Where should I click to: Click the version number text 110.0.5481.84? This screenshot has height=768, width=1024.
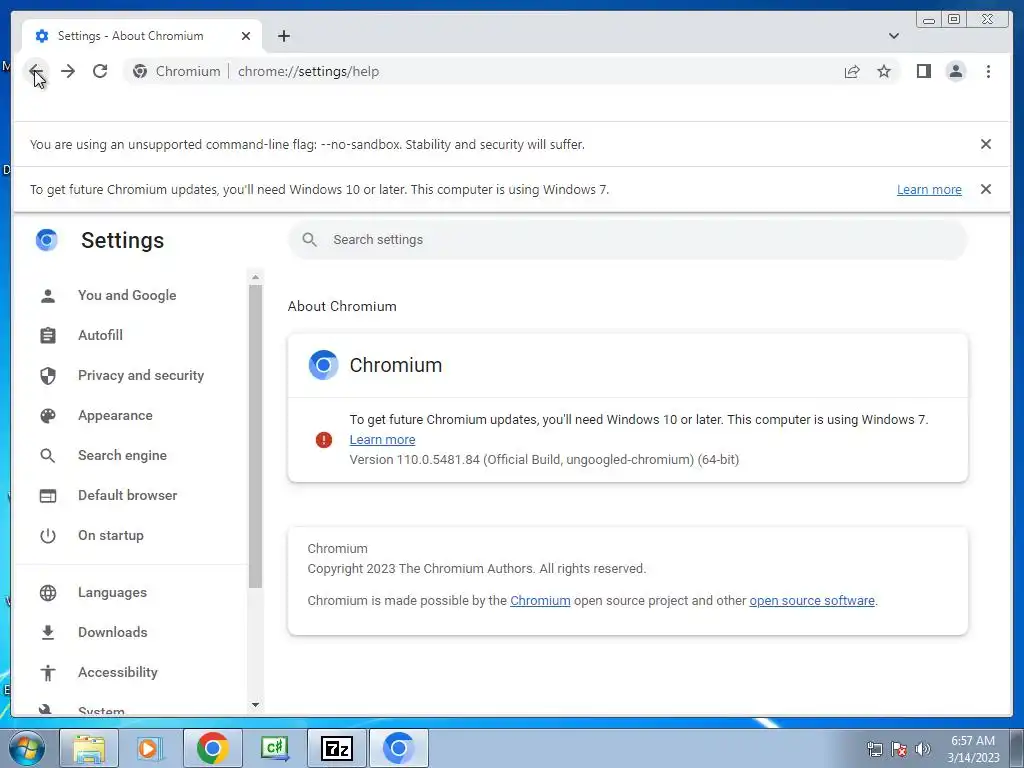point(438,459)
